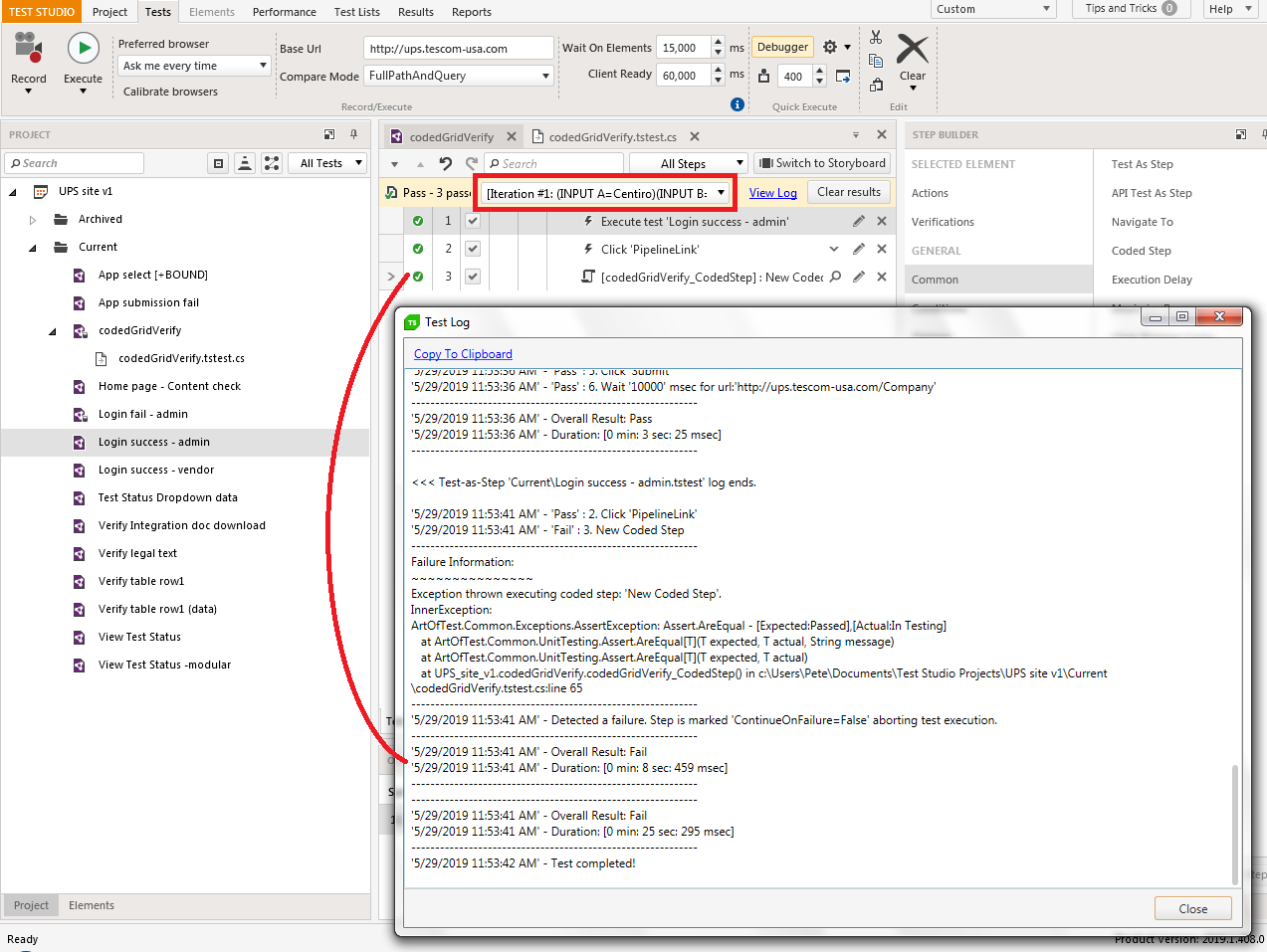Click the cut scissors icon
The image size is (1267, 952).
click(x=876, y=37)
